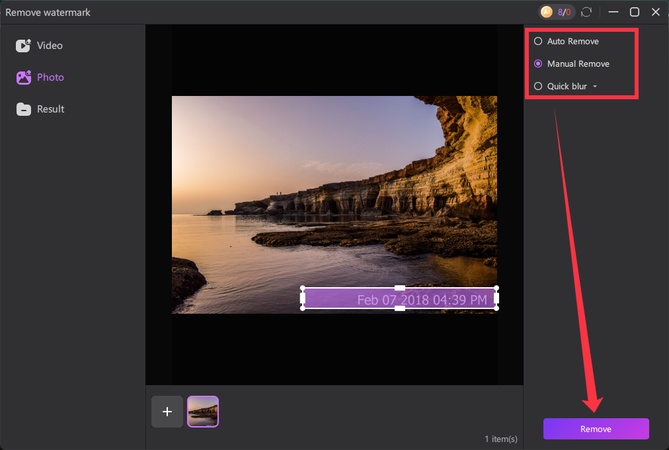Image resolution: width=669 pixels, height=450 pixels.
Task: Click the right-middle handle of selection box
Action: pos(497,298)
